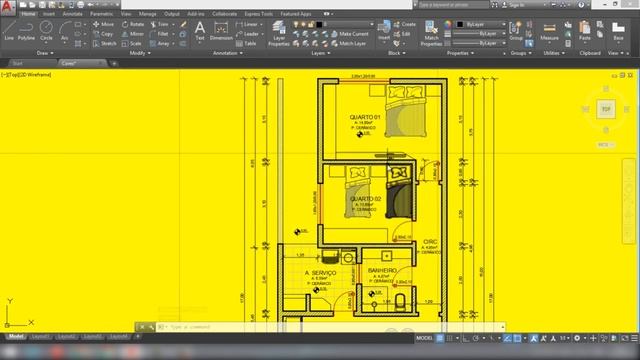Click Match Layer button
Image resolution: width=640 pixels, height=360 pixels.
click(x=349, y=43)
